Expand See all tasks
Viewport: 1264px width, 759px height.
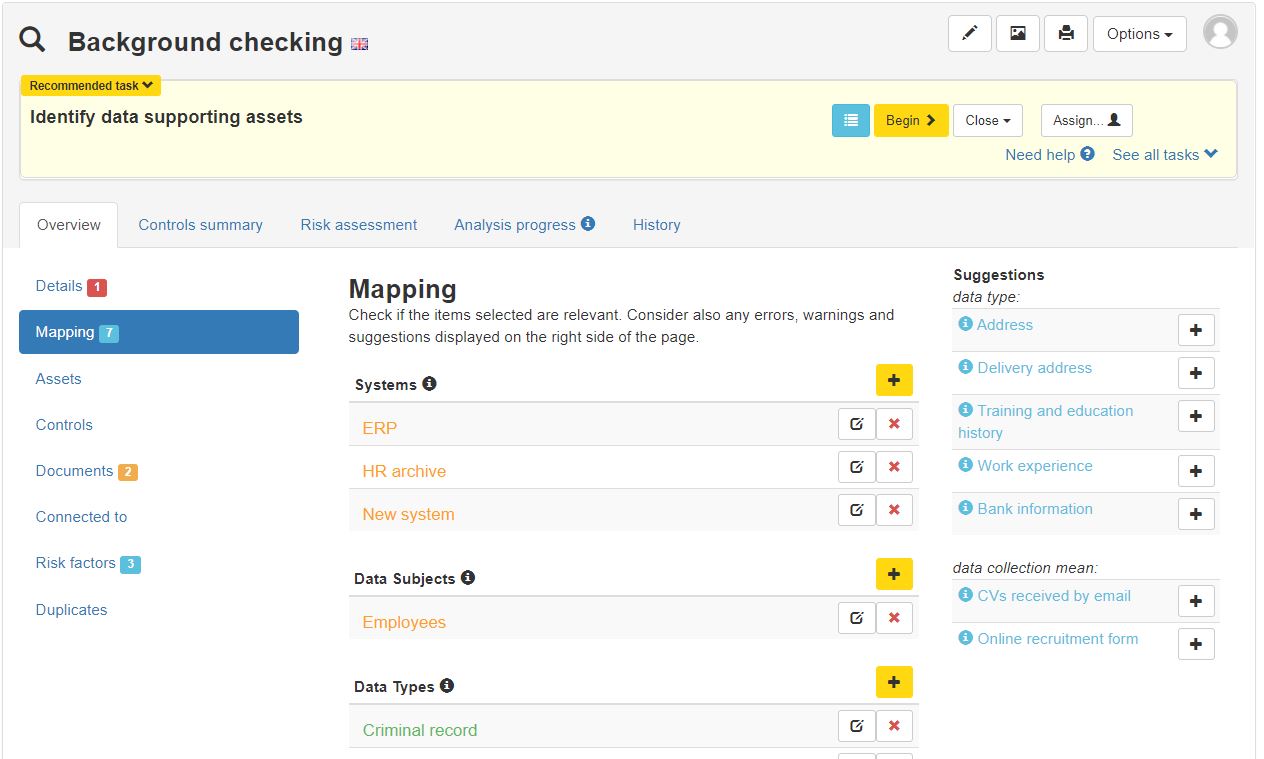[1165, 155]
